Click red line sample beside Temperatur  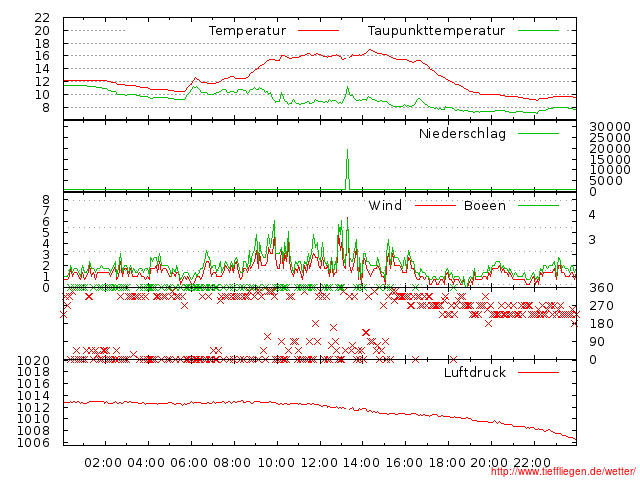tap(318, 31)
